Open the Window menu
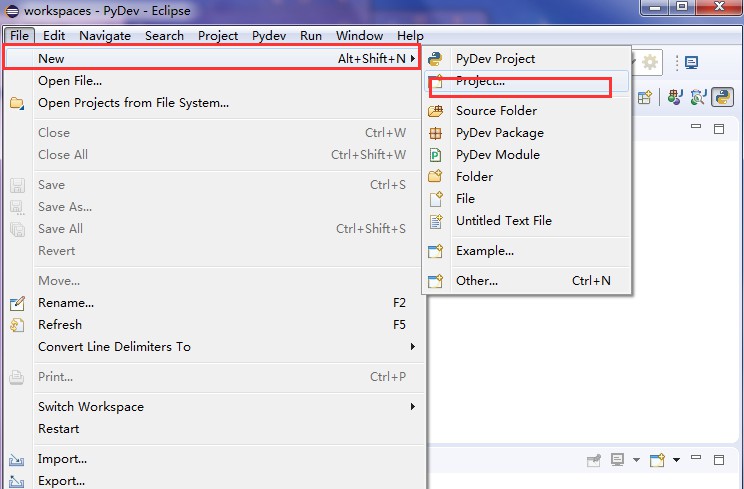Viewport: 744px width, 489px height. pos(359,36)
